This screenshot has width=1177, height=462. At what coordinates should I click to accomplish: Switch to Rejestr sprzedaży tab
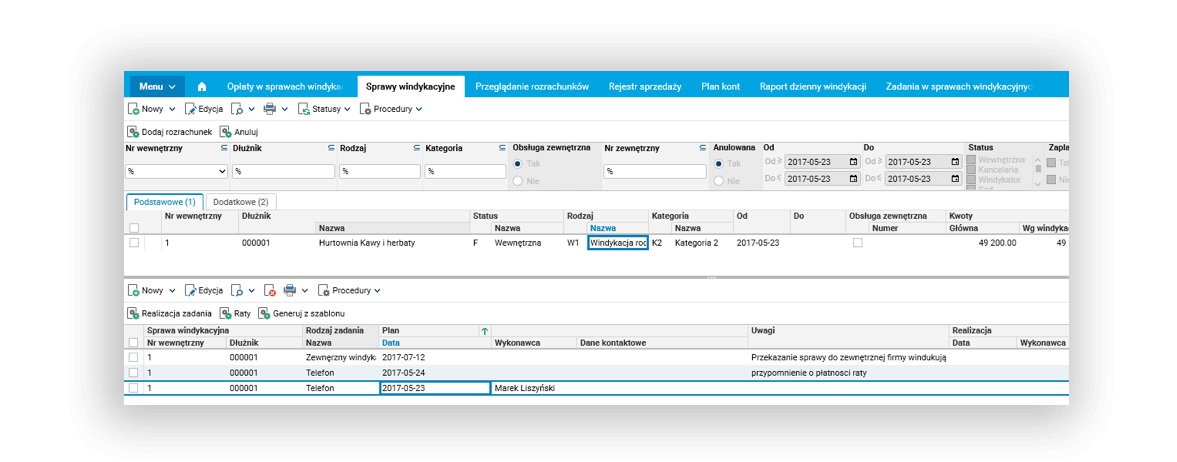coord(645,86)
